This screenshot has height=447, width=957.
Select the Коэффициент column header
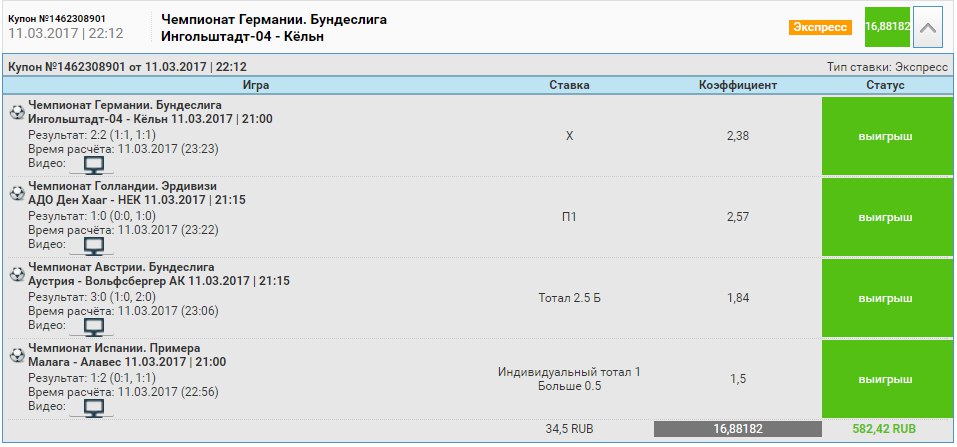click(x=737, y=85)
